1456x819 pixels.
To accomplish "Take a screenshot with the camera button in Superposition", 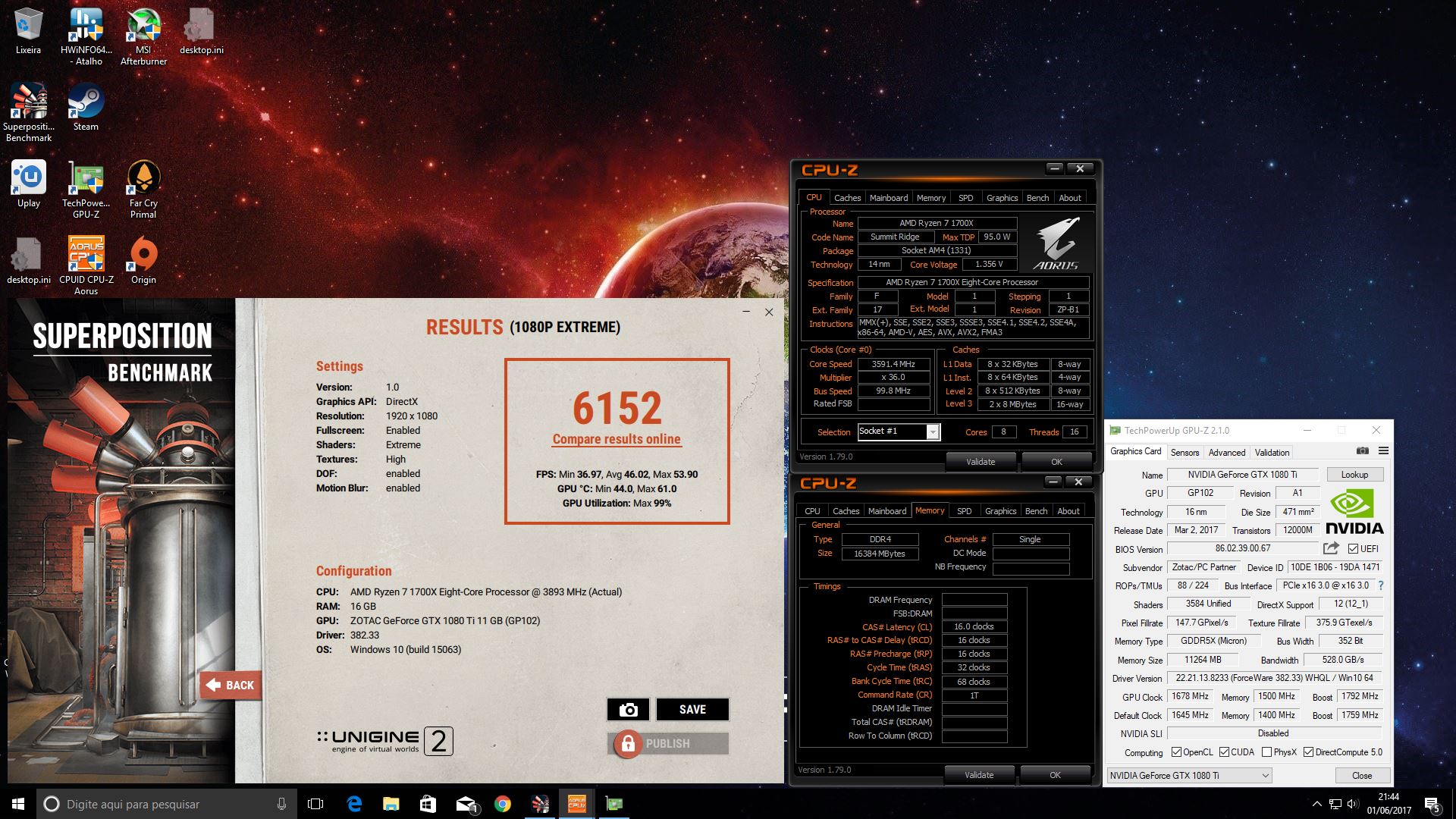I will tap(628, 710).
